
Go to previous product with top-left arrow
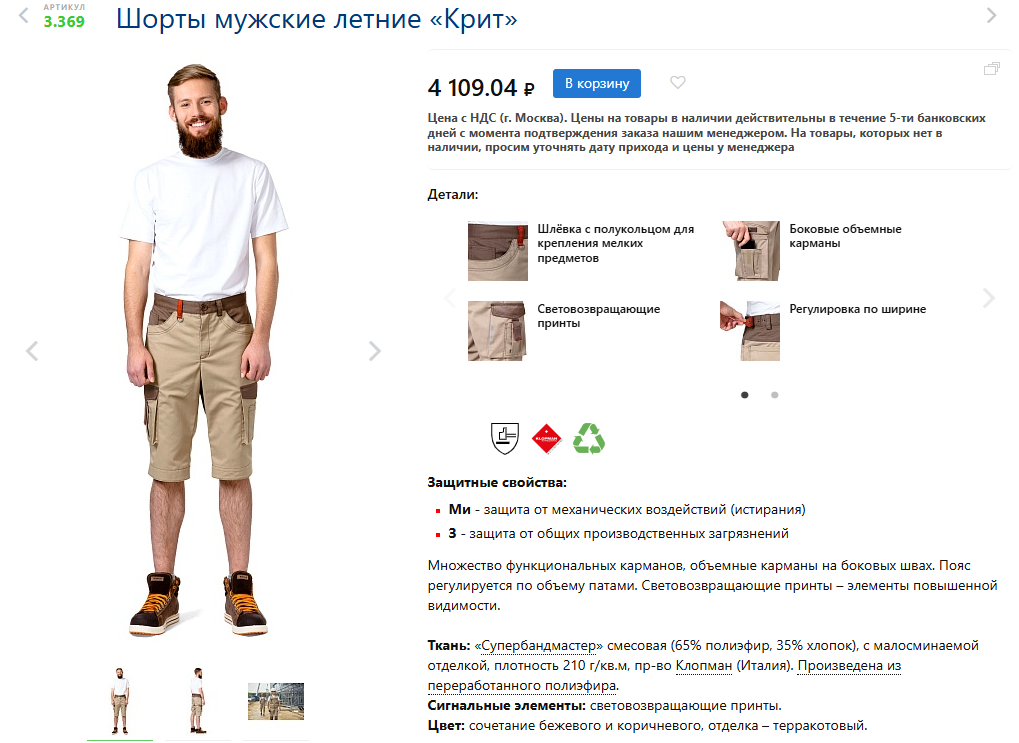tap(23, 16)
